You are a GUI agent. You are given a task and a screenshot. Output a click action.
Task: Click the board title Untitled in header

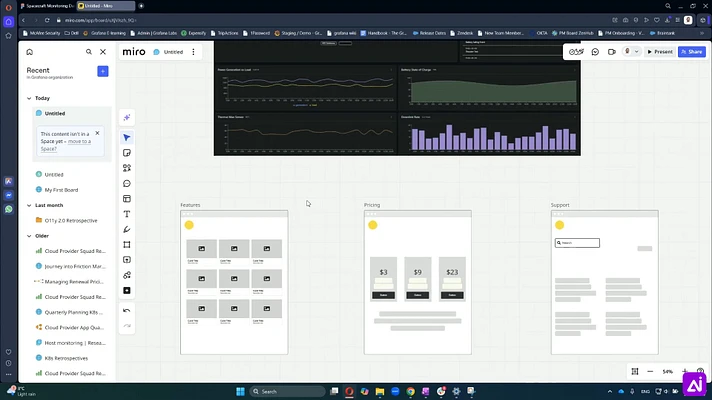click(x=173, y=52)
